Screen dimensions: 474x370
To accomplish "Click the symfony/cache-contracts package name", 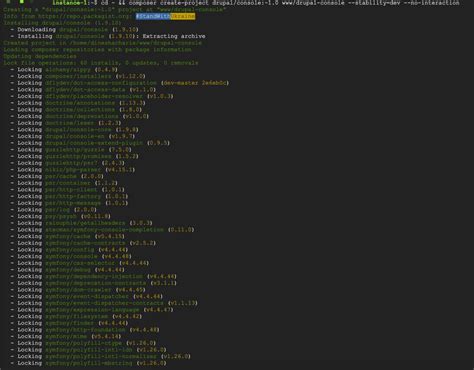I will [85, 243].
